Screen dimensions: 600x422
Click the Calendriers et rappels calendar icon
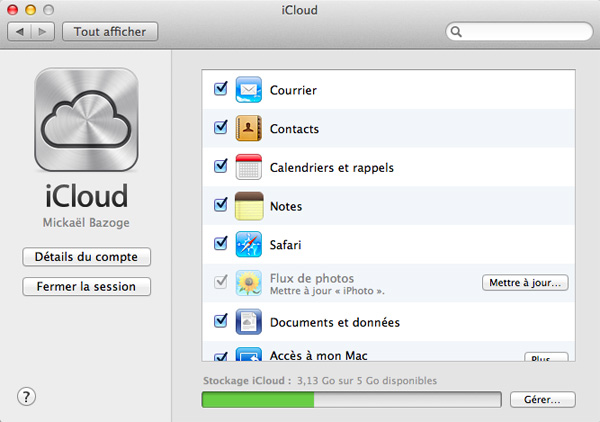[x=249, y=167]
